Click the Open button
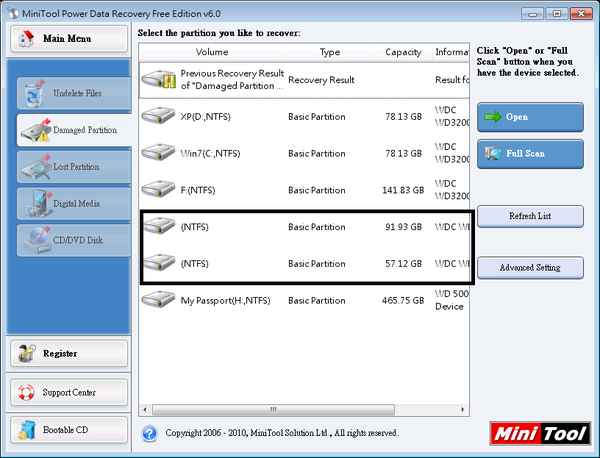600x458 pixels. click(x=530, y=117)
